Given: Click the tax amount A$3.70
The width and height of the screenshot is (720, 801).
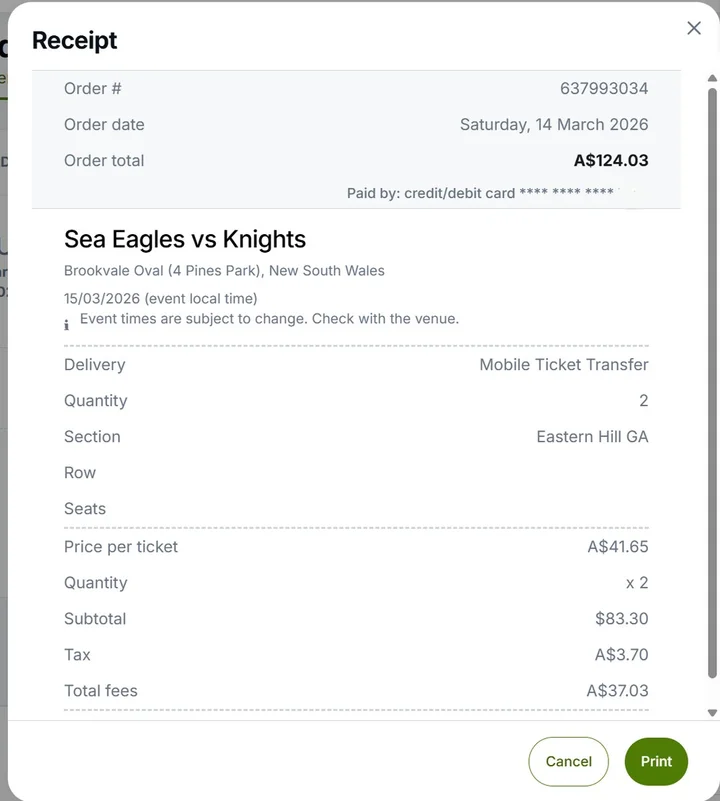Looking at the screenshot, I should pyautogui.click(x=622, y=655).
